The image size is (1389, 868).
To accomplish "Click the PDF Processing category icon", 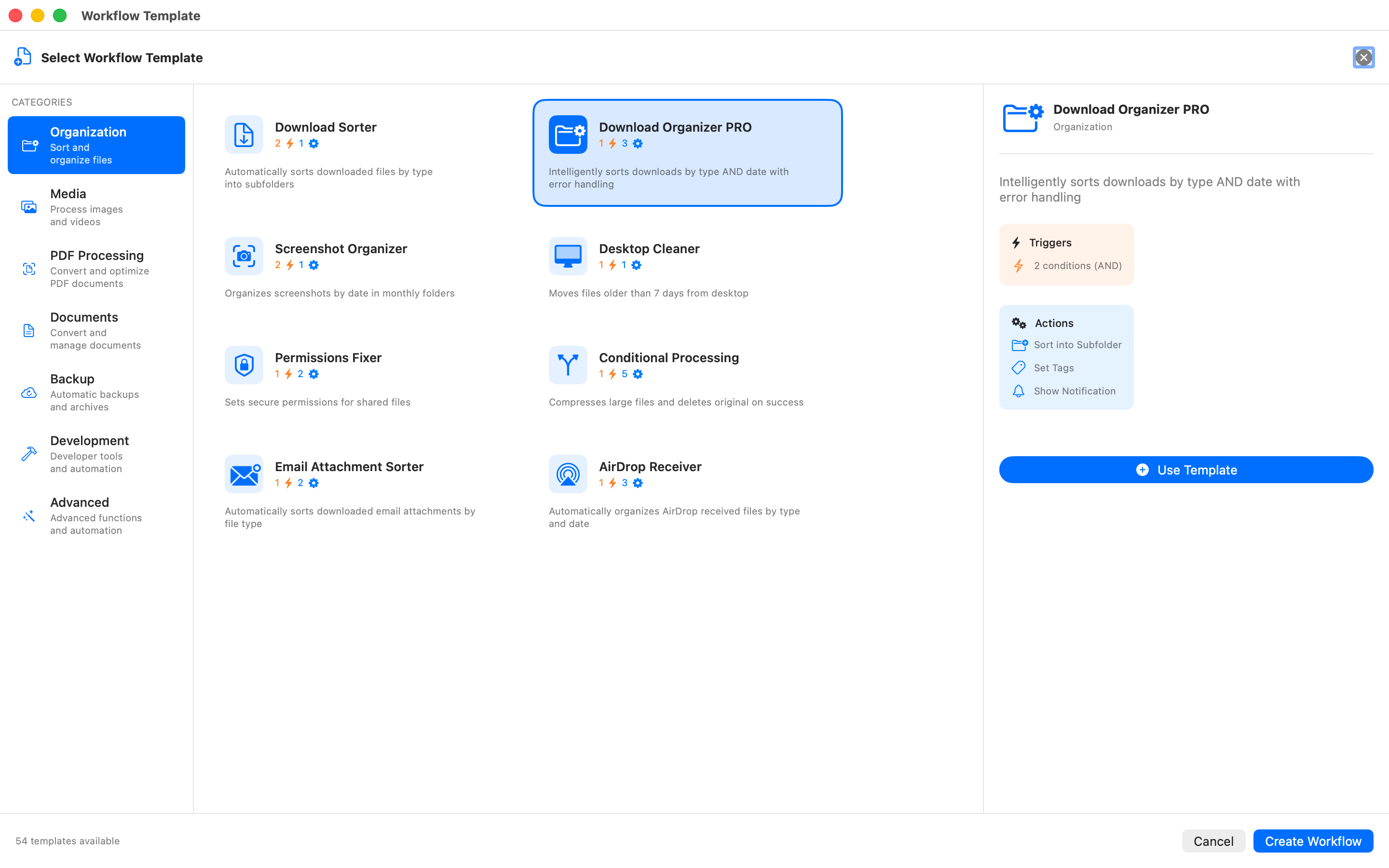I will click(29, 269).
